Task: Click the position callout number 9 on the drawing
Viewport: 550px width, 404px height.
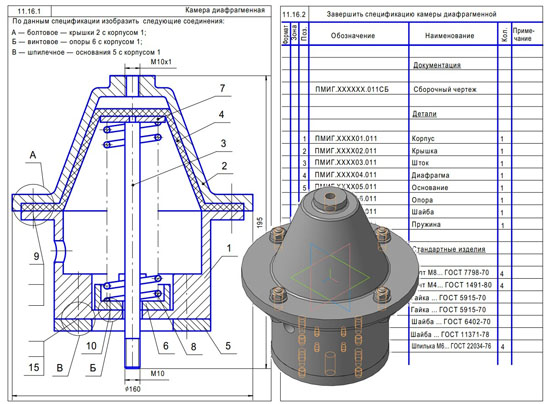Action: (x=36, y=256)
